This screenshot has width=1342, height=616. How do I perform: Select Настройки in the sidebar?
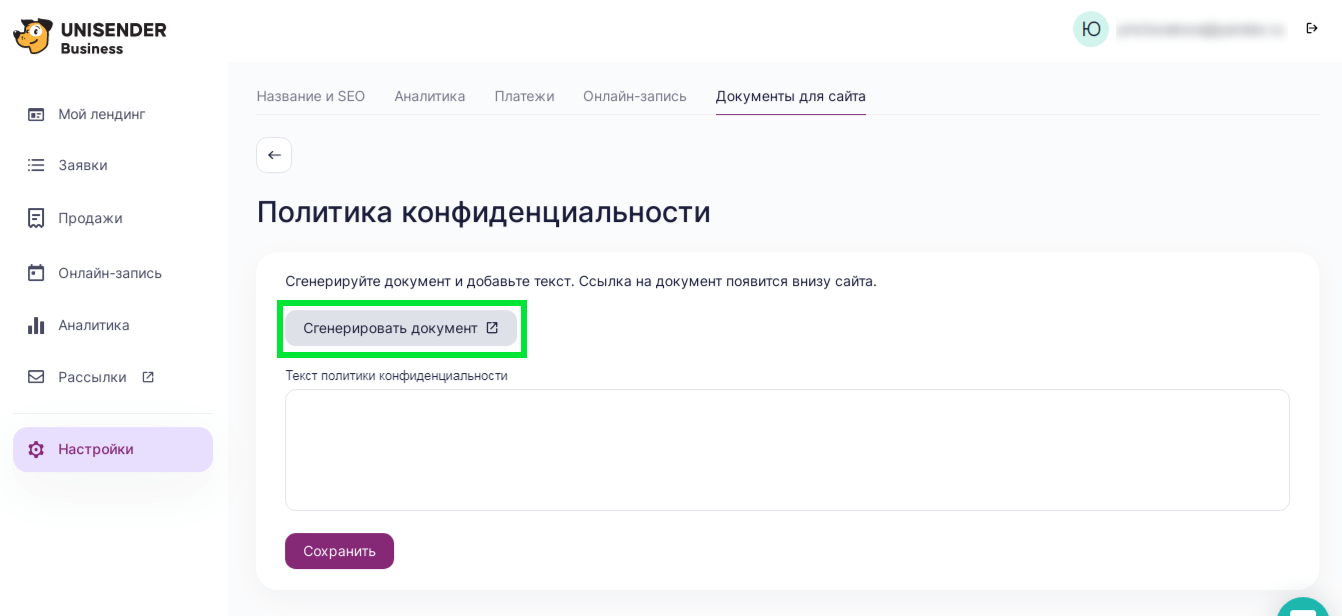click(x=113, y=449)
